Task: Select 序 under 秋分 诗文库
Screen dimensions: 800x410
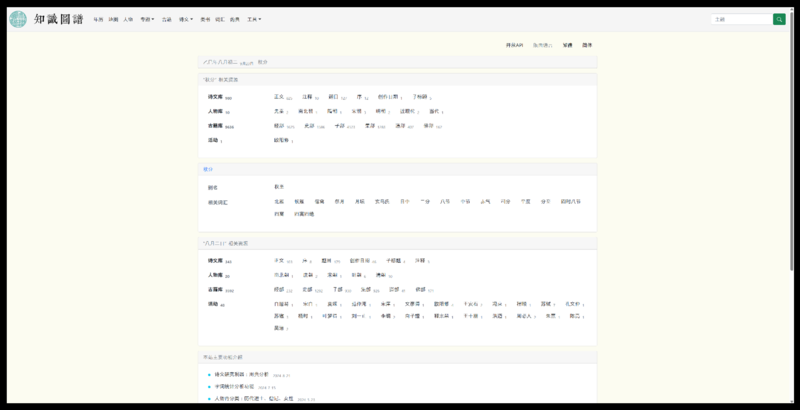Action: pos(359,96)
